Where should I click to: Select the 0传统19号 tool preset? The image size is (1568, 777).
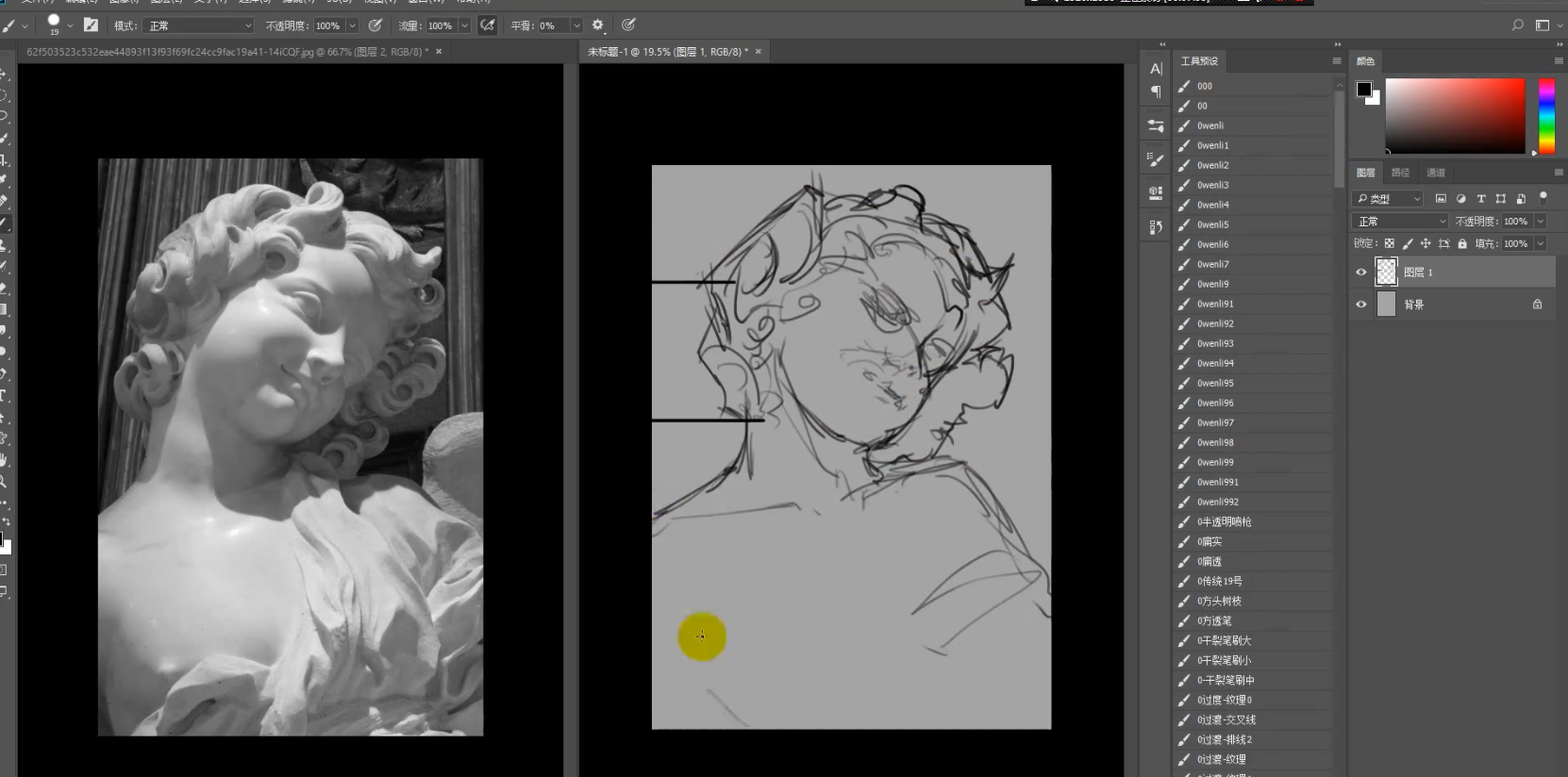click(1253, 581)
